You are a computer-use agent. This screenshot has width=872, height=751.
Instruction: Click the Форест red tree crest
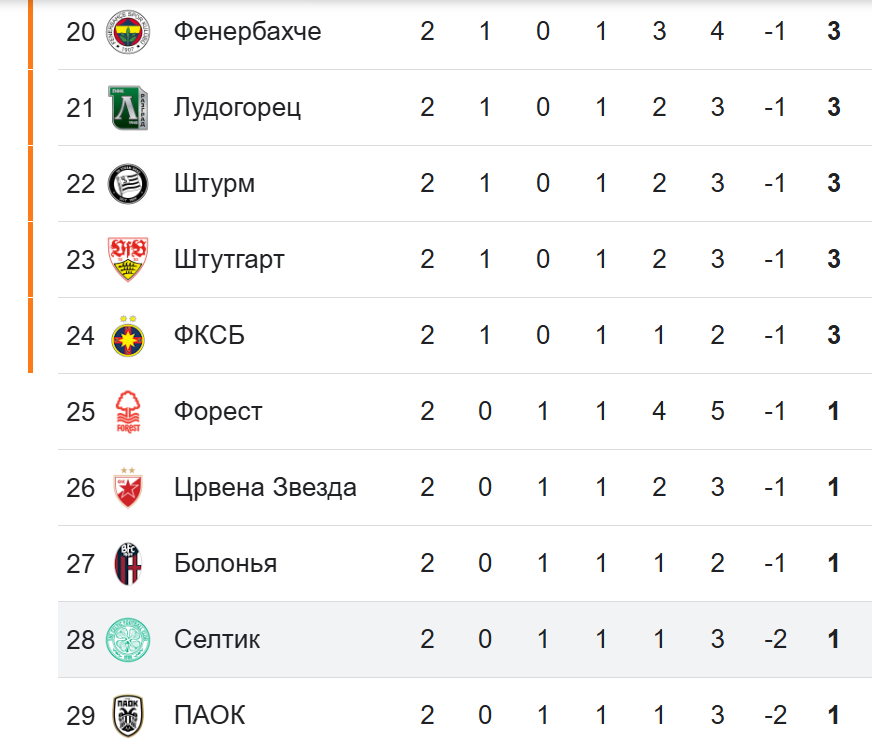[128, 412]
